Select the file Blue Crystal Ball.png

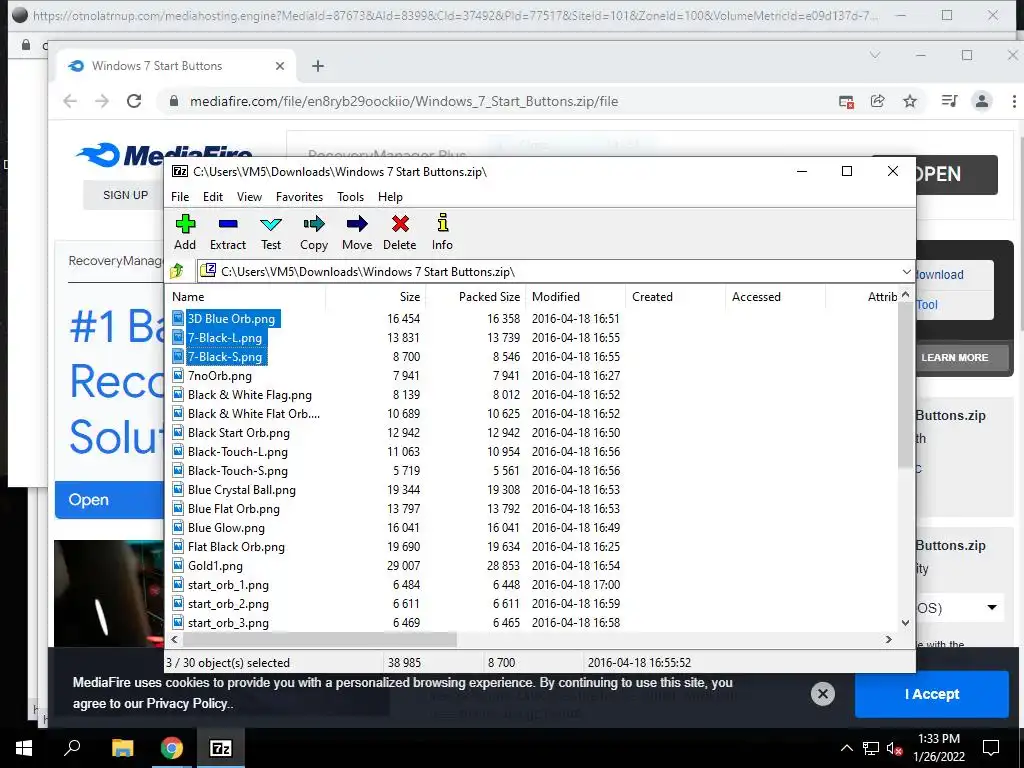242,489
